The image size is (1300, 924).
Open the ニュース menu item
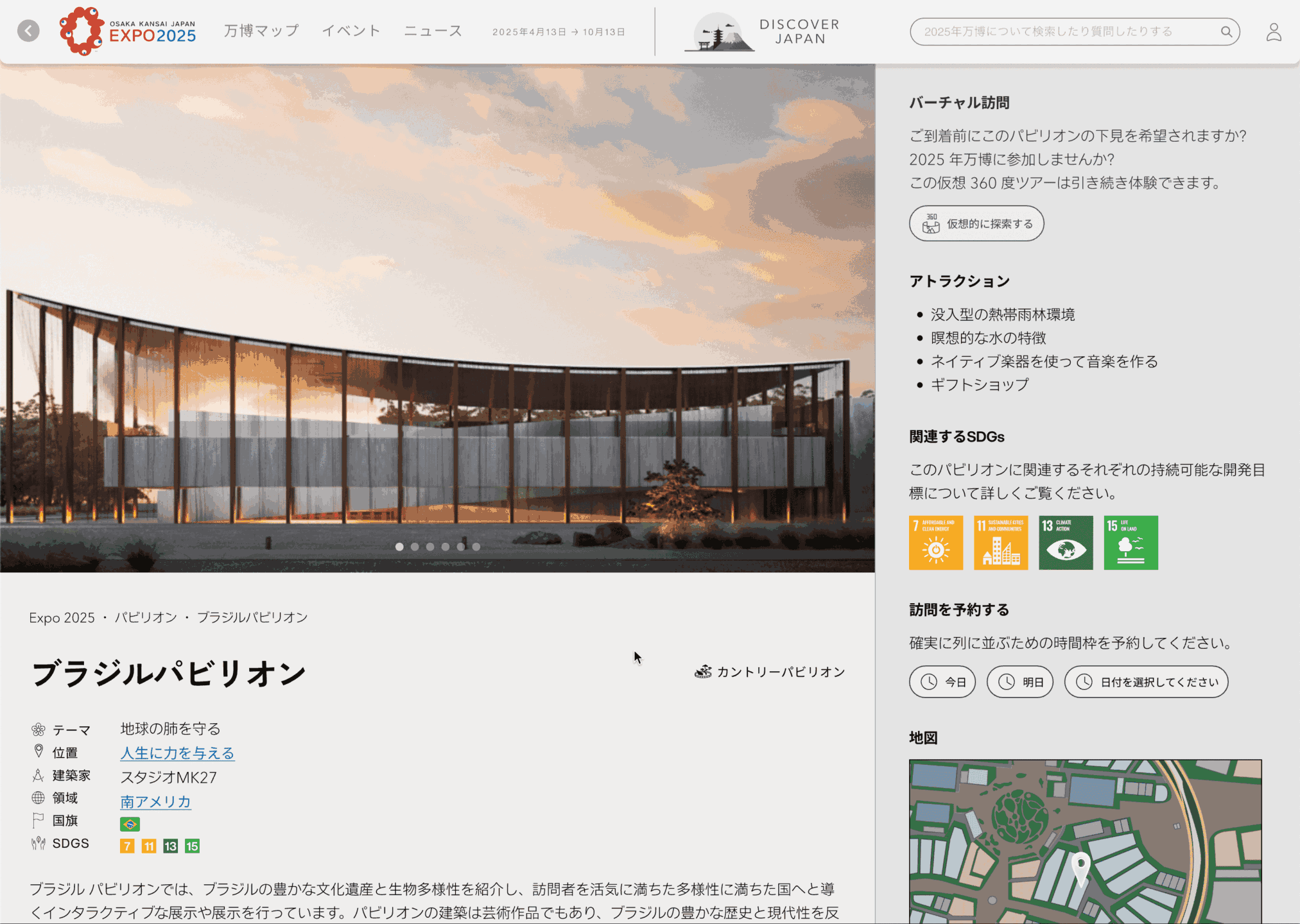[433, 31]
